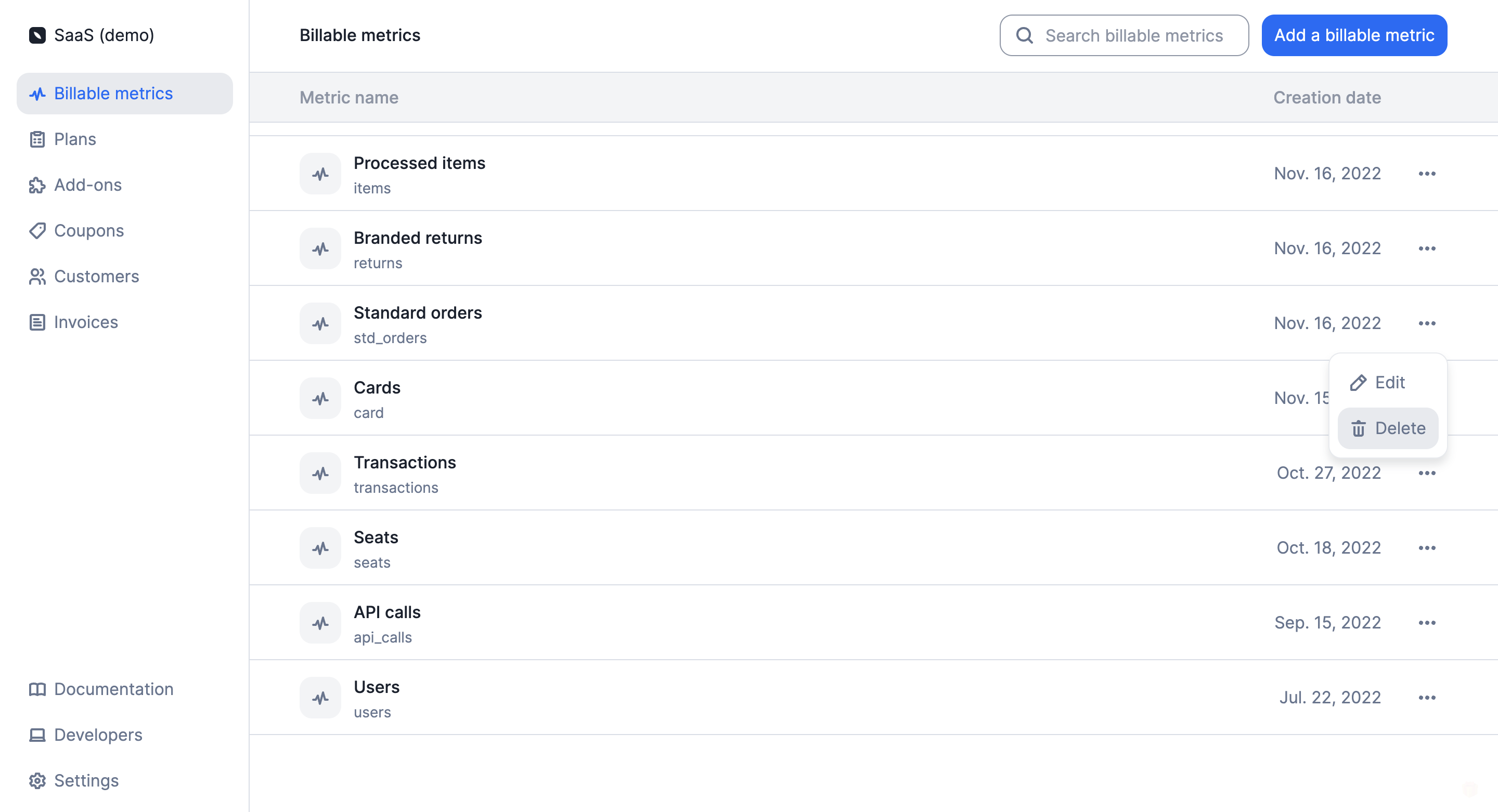Click pulse icon beside Processed items
The height and width of the screenshot is (812, 1498).
coord(320,174)
